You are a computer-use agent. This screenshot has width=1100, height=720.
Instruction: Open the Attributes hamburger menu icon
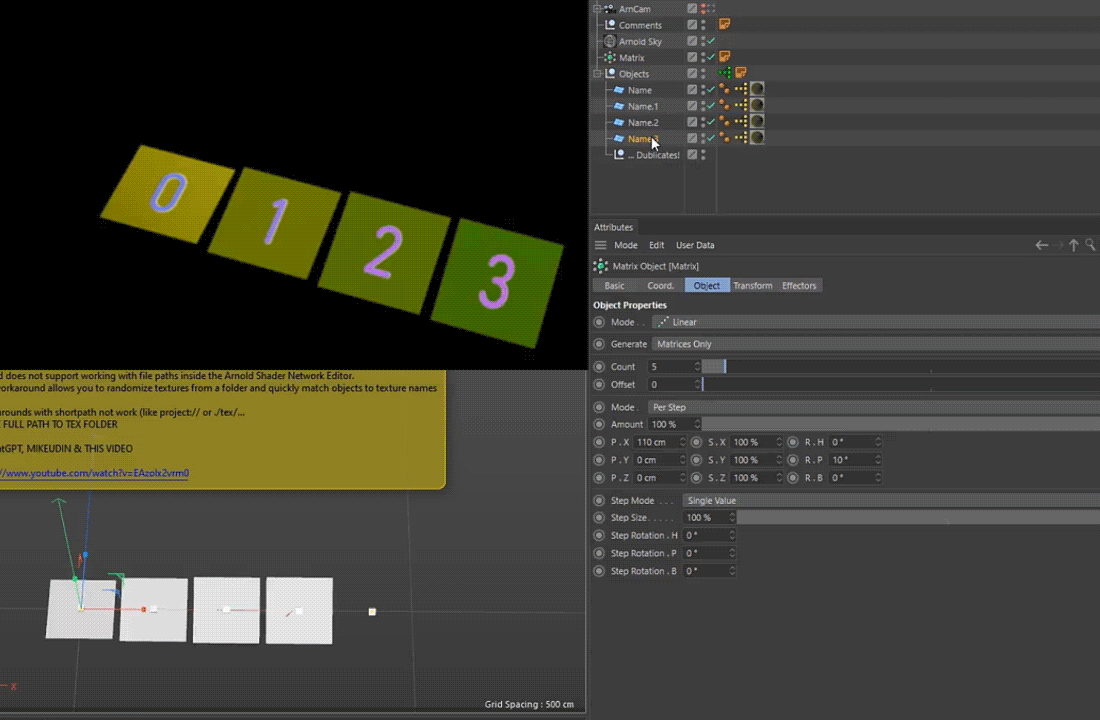pos(601,245)
